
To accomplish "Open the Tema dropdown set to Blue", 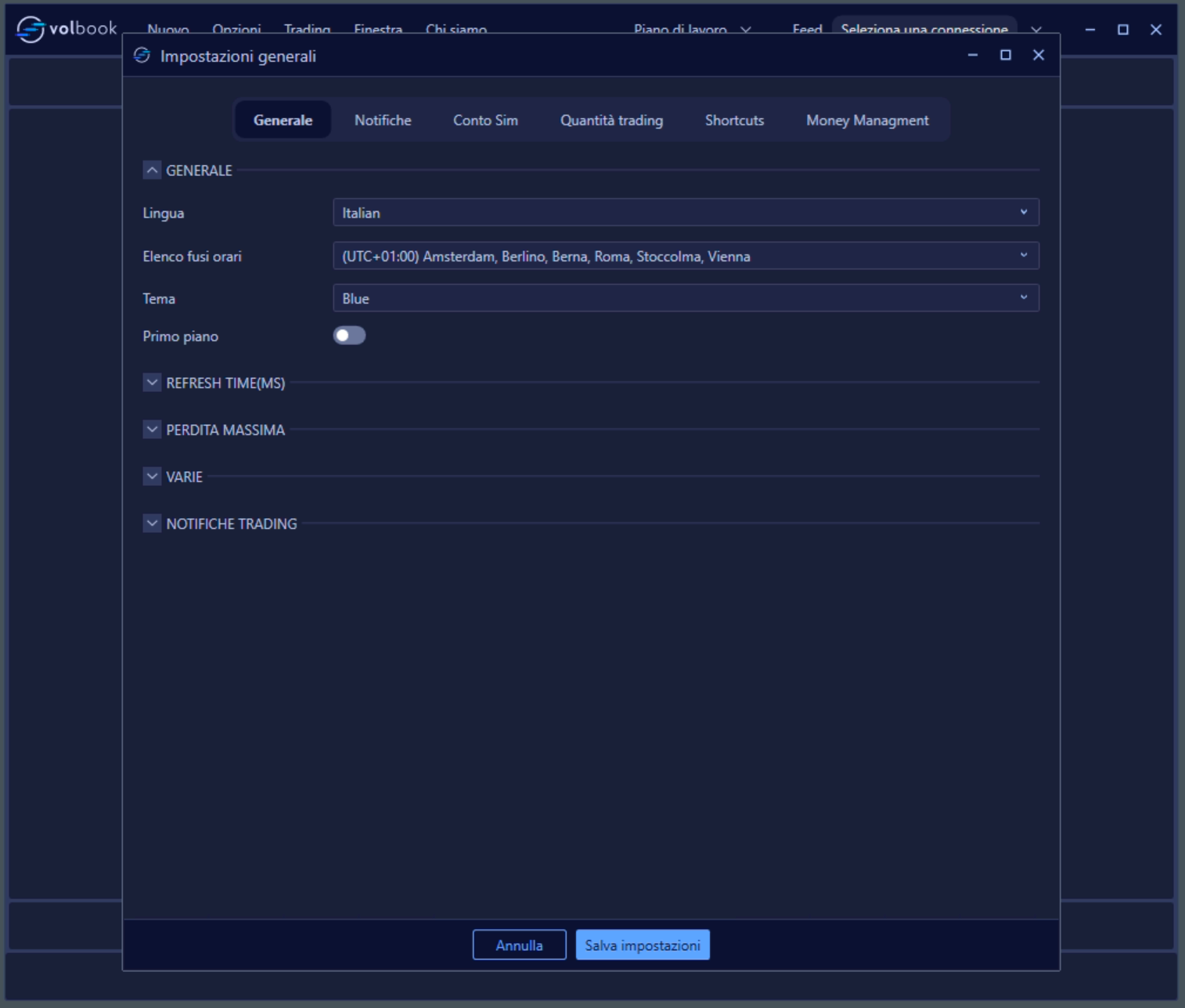I will coord(686,298).
